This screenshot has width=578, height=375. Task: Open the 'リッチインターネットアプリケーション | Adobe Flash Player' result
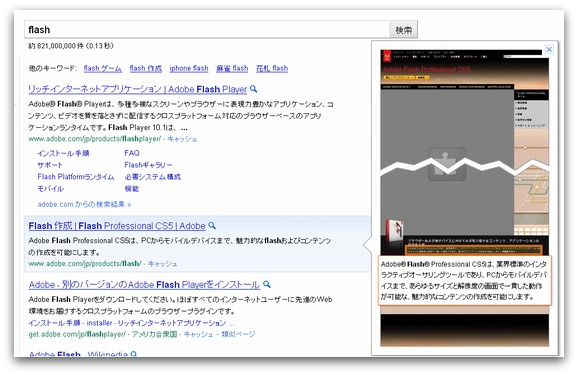click(x=137, y=89)
